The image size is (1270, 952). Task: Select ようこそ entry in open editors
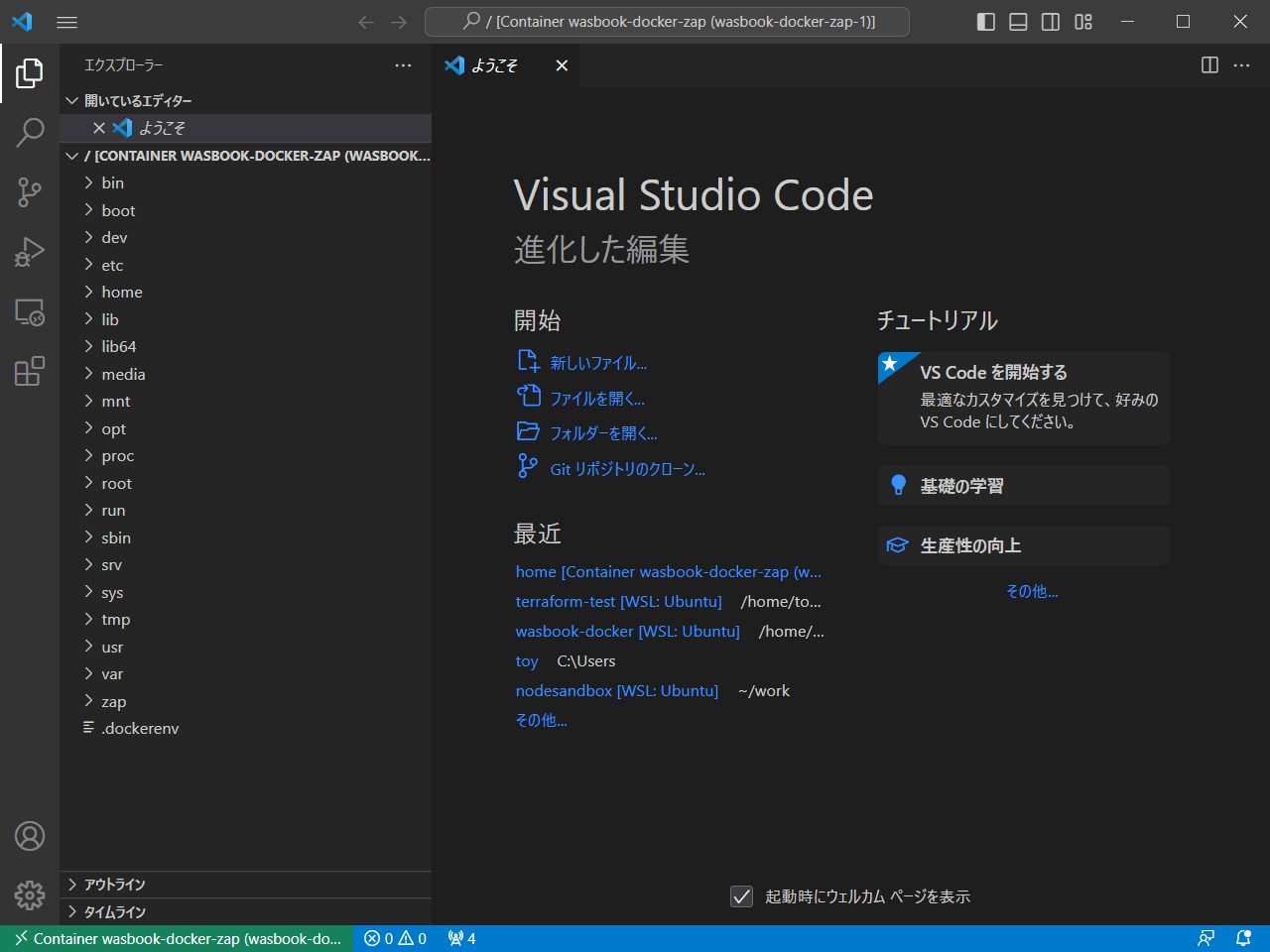coord(246,128)
